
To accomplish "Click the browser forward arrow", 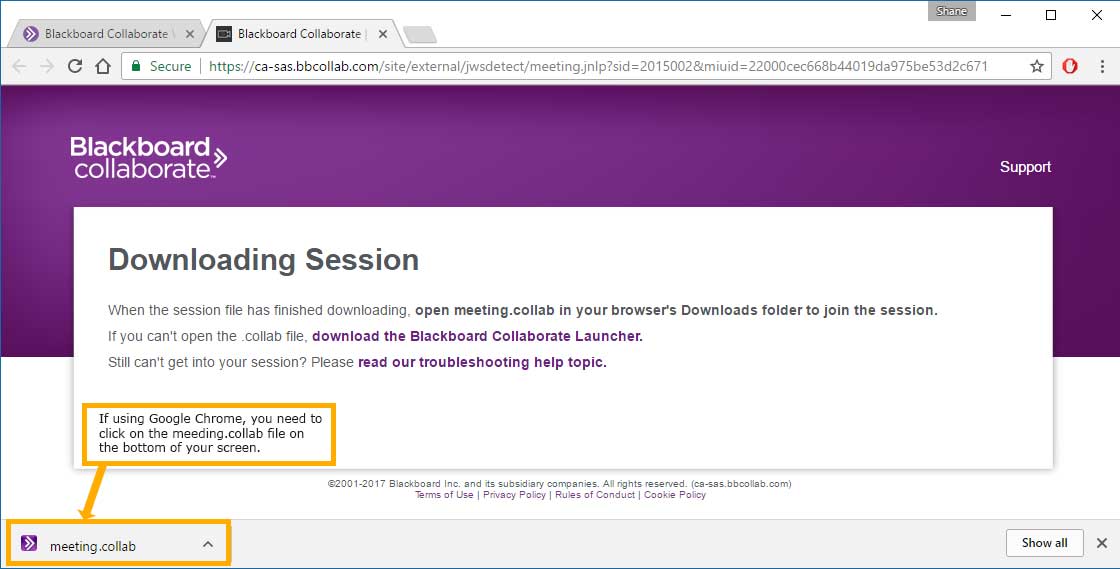I will tap(47, 66).
